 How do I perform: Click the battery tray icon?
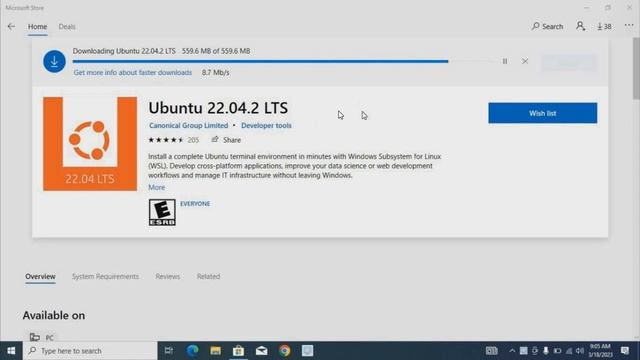click(x=557, y=351)
